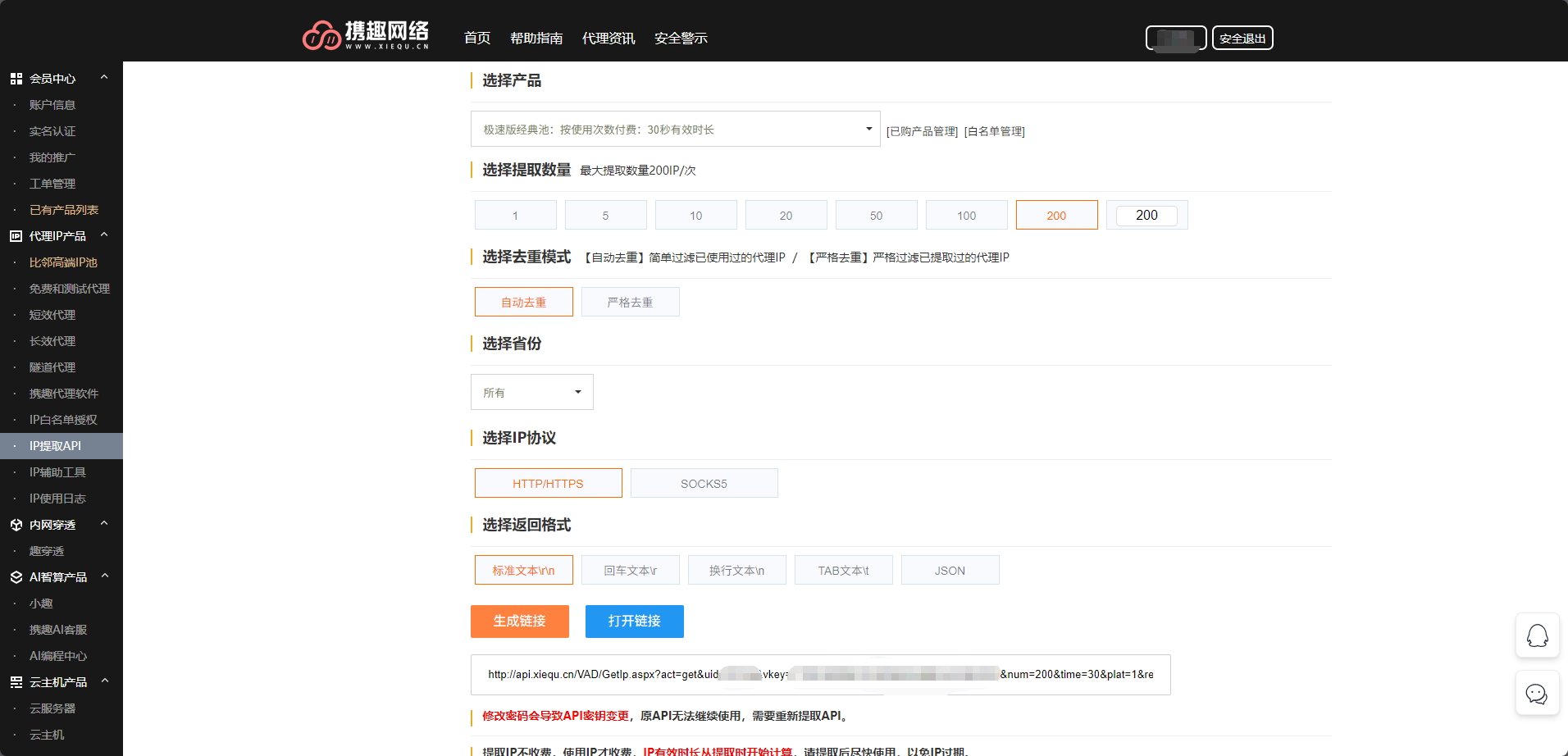The width and height of the screenshot is (1568, 756).
Task: Open the customer service headset icon
Action: coord(1538,635)
